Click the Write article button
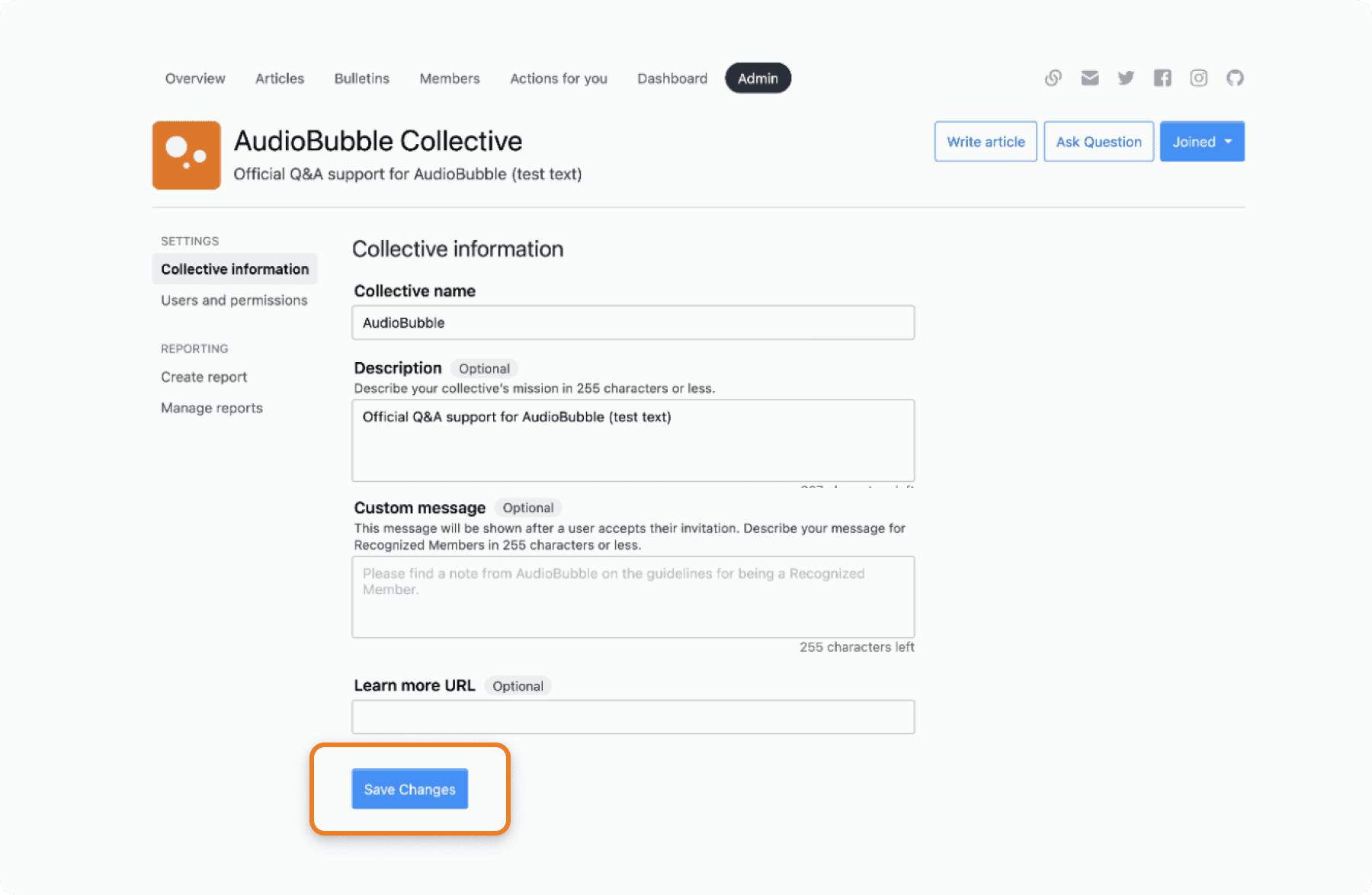This screenshot has width=1372, height=895. [986, 142]
